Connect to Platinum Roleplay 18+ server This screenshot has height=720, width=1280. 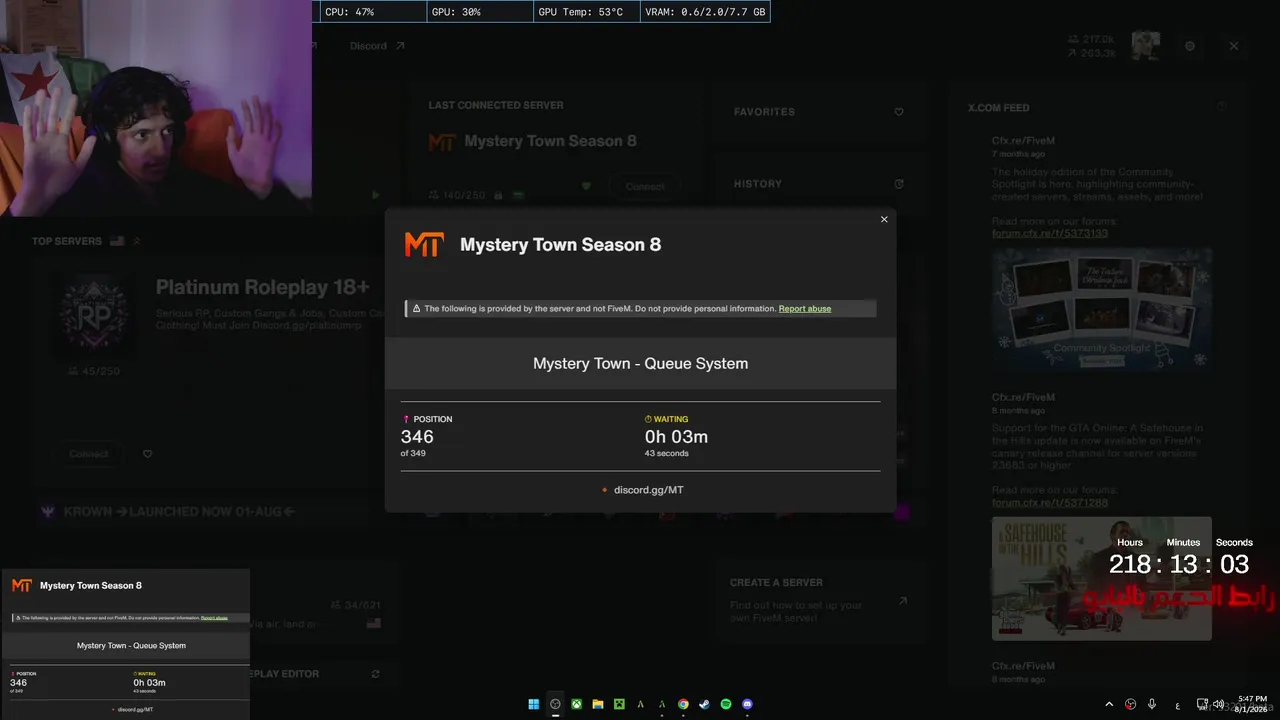coord(89,454)
